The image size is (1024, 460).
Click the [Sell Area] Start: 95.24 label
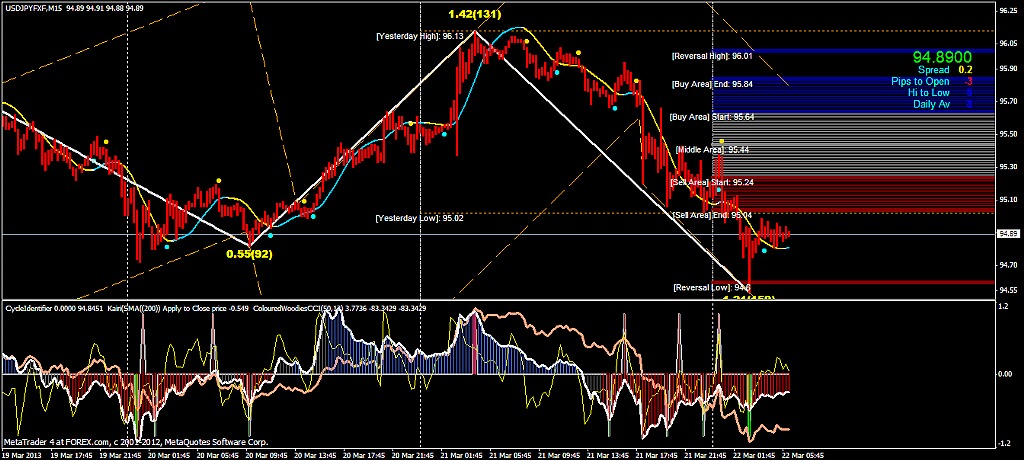[x=712, y=182]
